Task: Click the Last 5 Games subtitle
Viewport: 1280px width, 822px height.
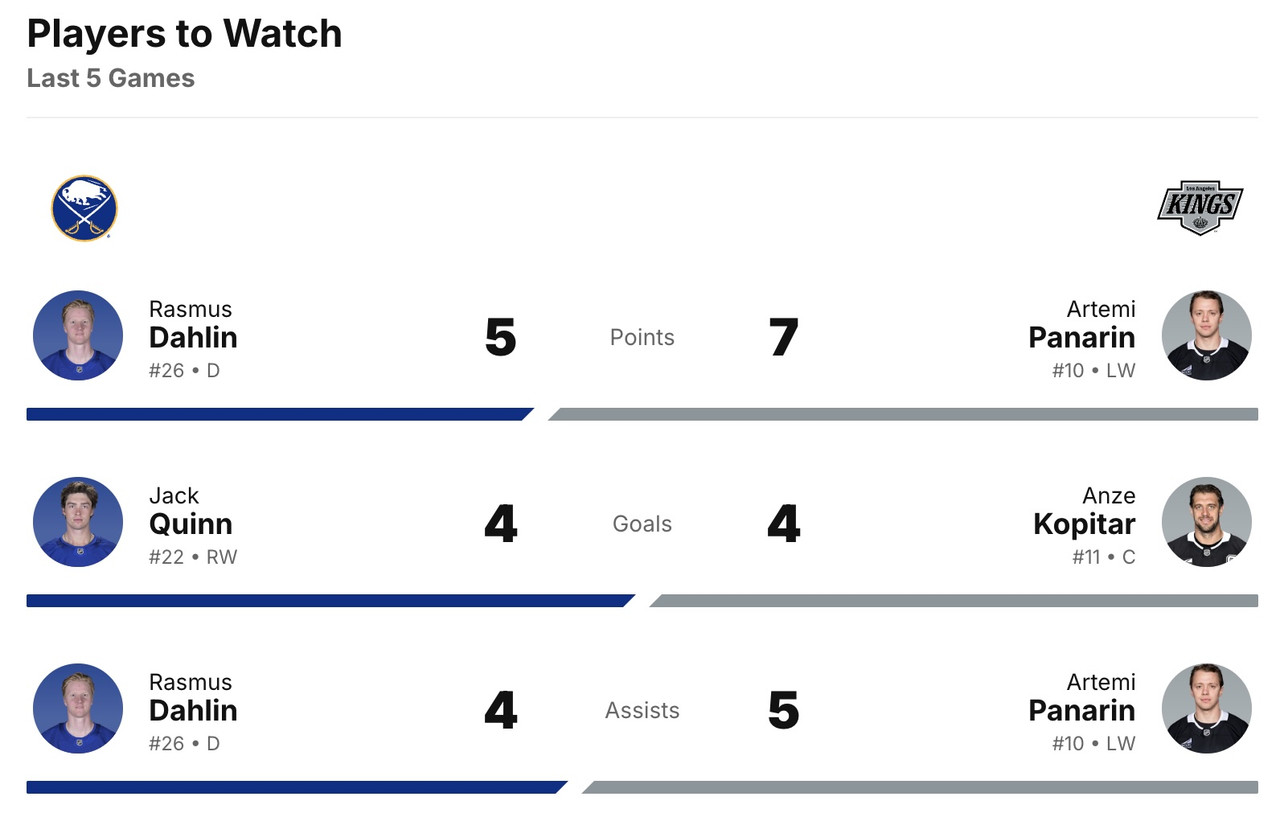Action: pos(111,78)
